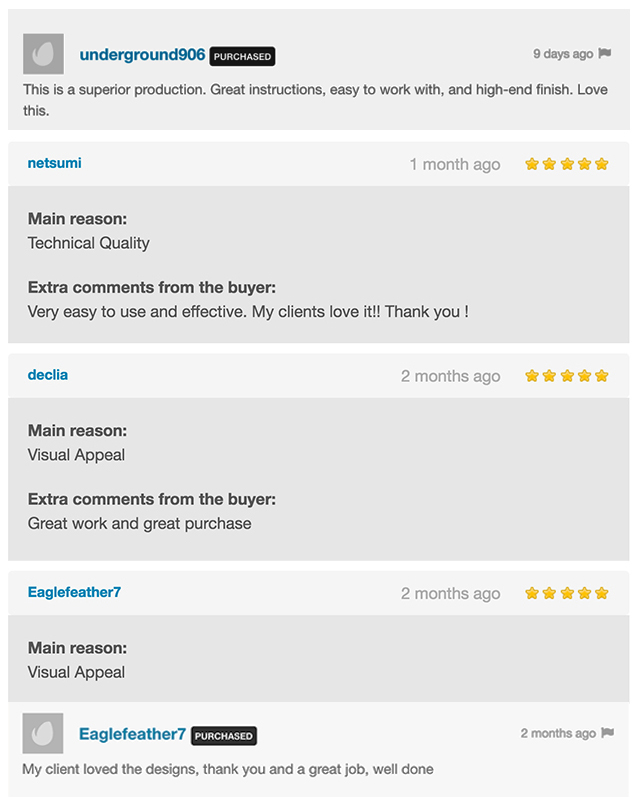637x807 pixels.
Task: Open Eaglefeather7's comment username link
Action: coord(132,734)
